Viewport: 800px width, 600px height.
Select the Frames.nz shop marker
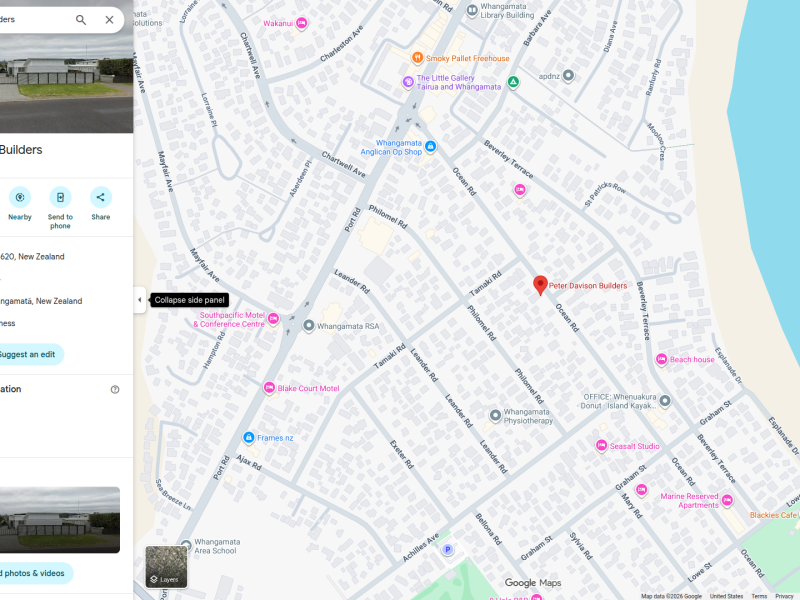click(x=249, y=438)
